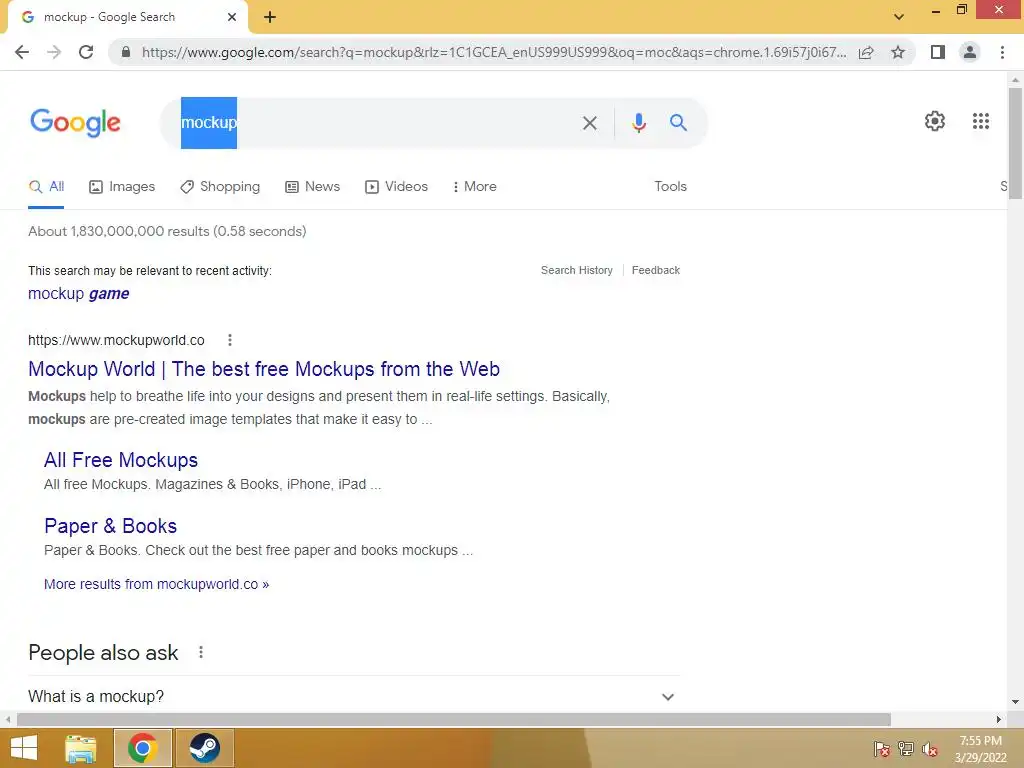1024x768 pixels.
Task: Click the scrollbar down arrow
Action: click(1015, 703)
